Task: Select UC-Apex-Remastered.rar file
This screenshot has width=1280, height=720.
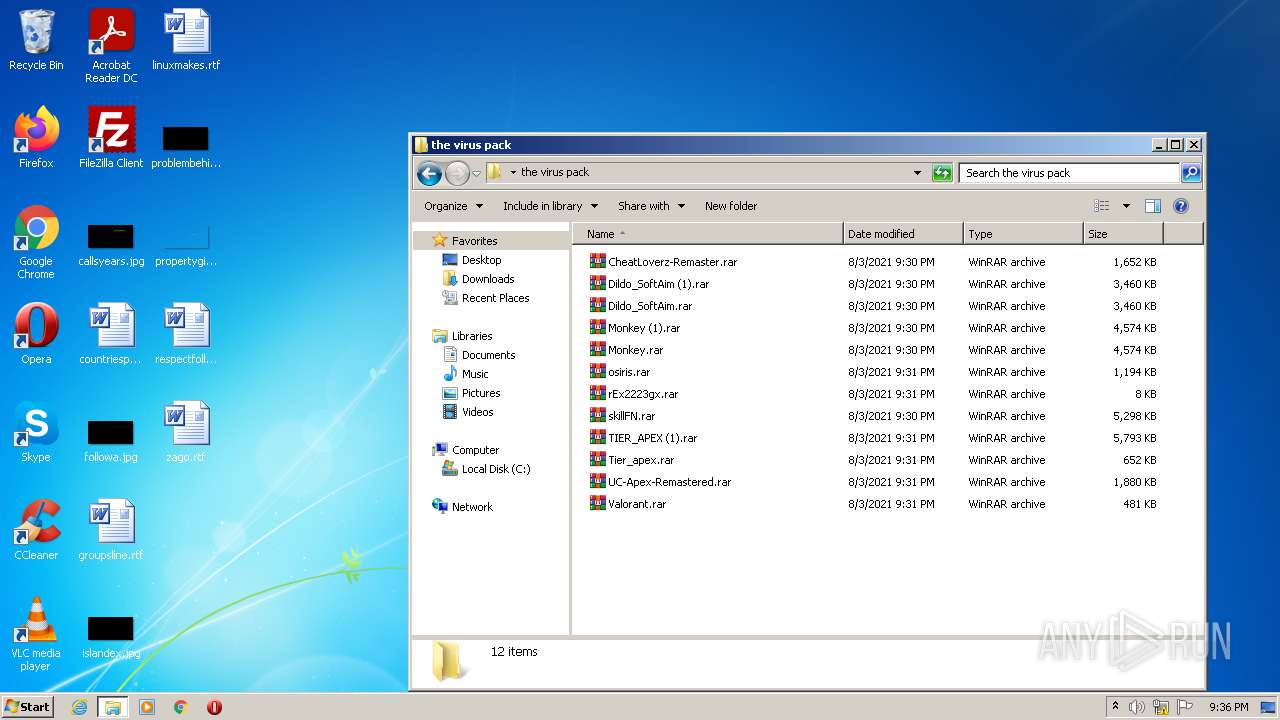Action: click(x=669, y=482)
